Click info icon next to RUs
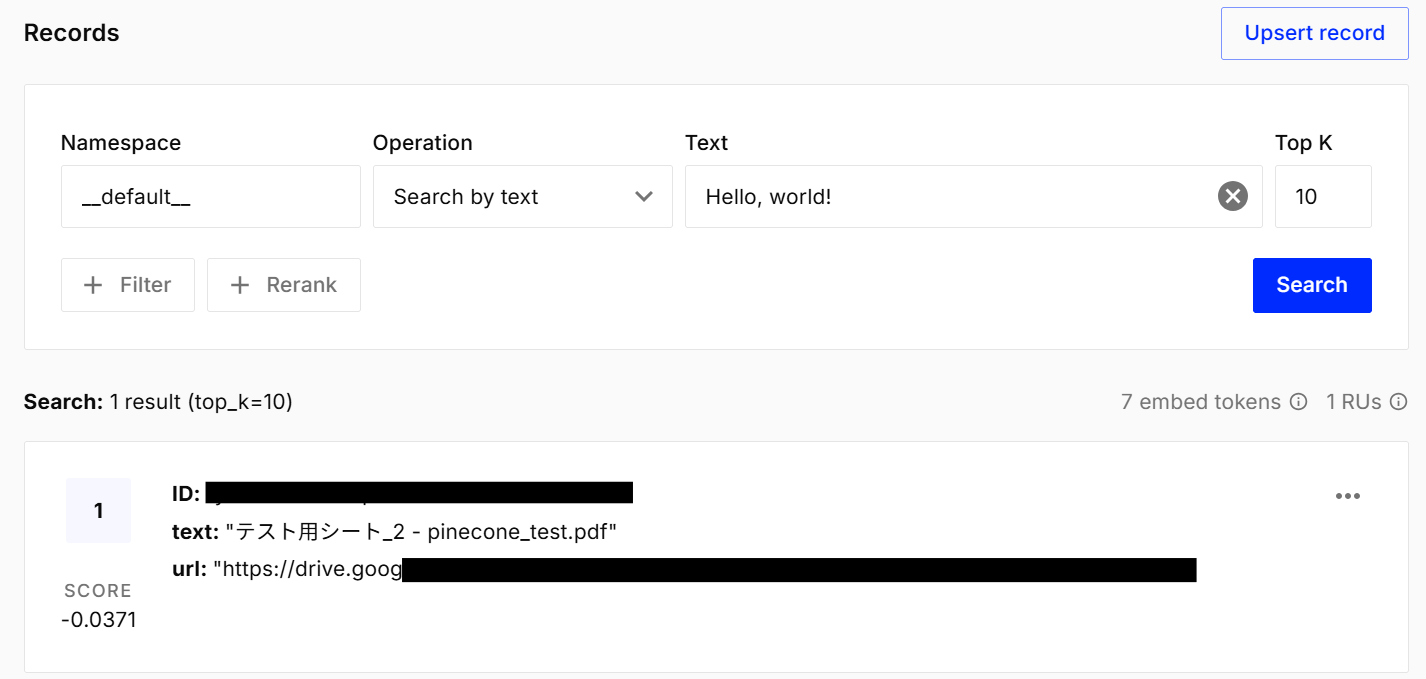The width and height of the screenshot is (1426, 679). pos(1399,402)
